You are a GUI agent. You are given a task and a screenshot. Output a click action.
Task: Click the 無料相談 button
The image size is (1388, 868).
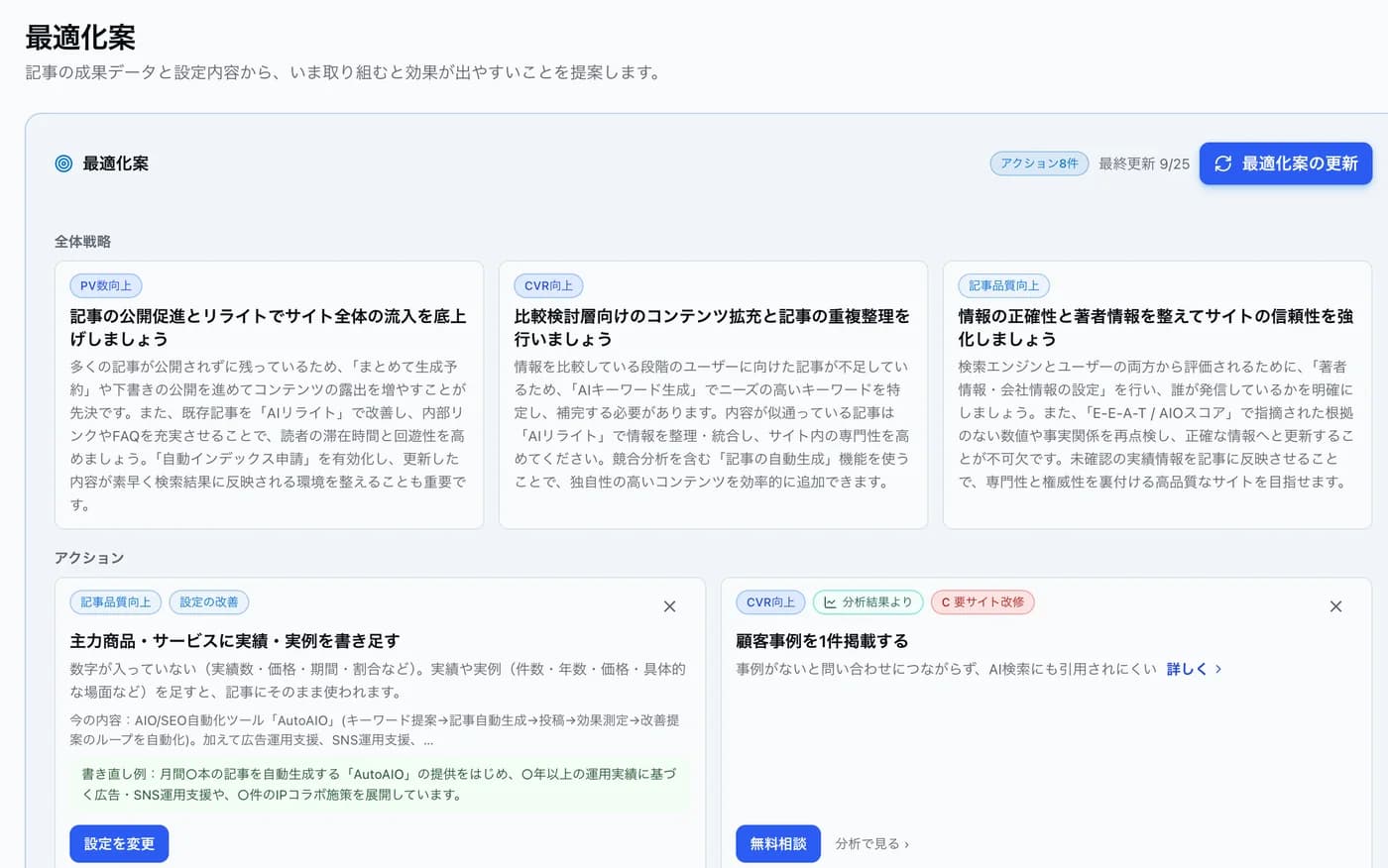[778, 843]
